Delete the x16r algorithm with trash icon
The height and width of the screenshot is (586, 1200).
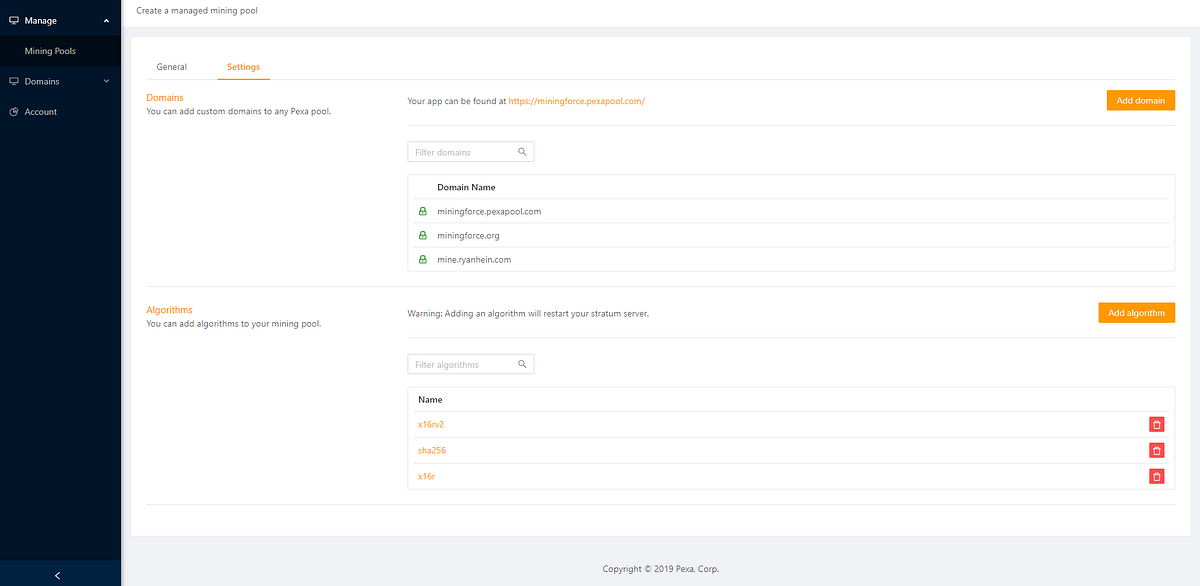tap(1157, 476)
